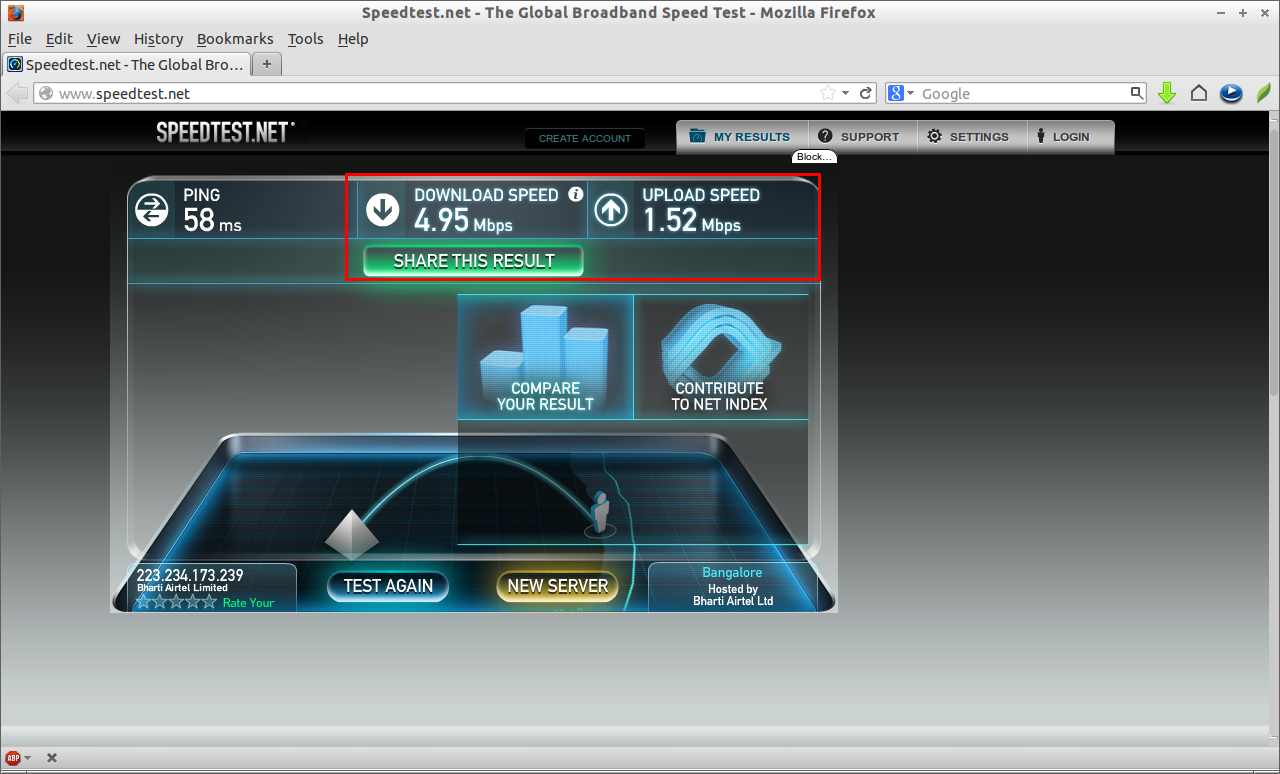Open the SUPPORT tab
The width and height of the screenshot is (1280, 774).
coord(860,137)
